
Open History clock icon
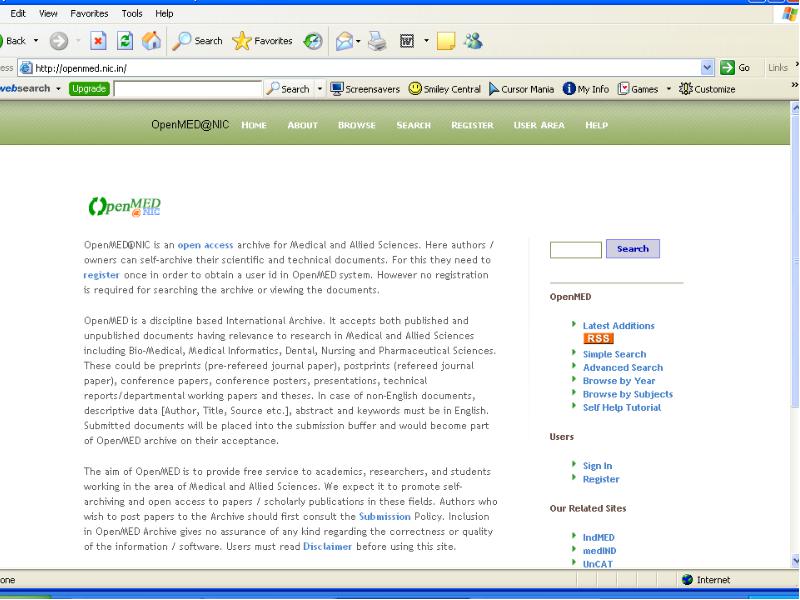coord(313,41)
